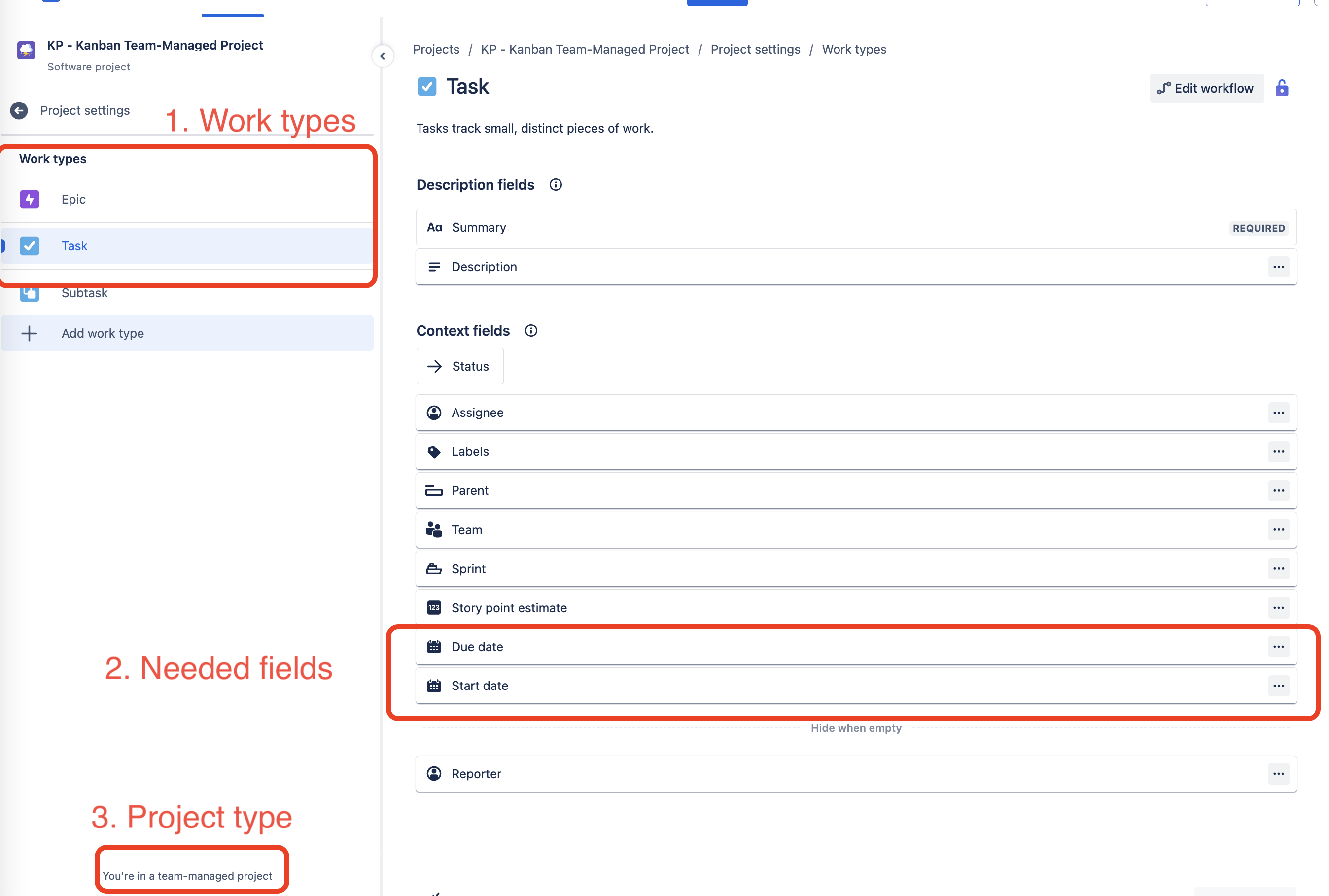Expand the Assignee field row
This screenshot has width=1329, height=896.
click(856, 413)
